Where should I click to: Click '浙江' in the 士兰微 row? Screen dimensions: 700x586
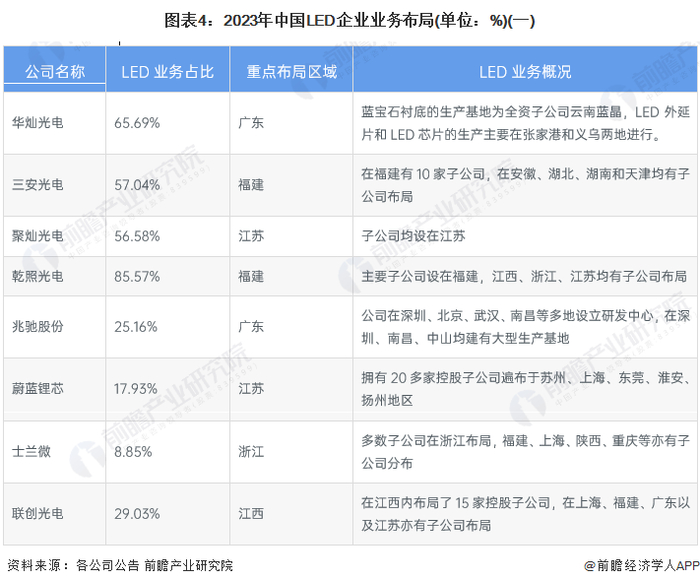(x=251, y=452)
